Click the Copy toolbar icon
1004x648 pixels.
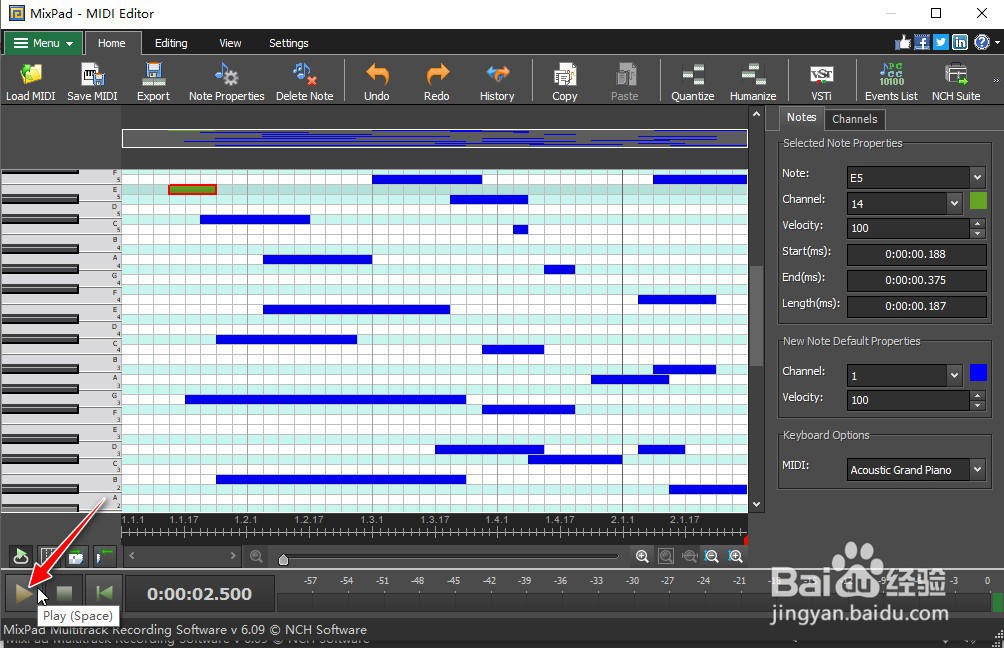point(565,81)
